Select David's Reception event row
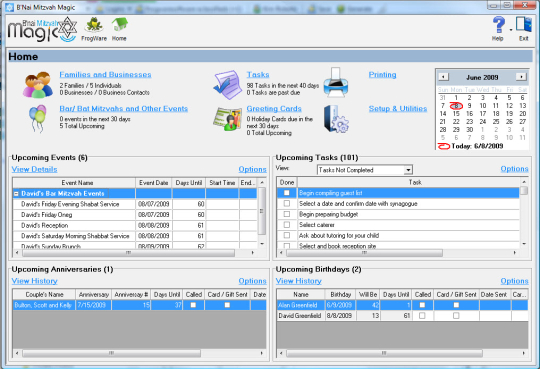Viewport: 540px width, 369px height. click(135, 226)
